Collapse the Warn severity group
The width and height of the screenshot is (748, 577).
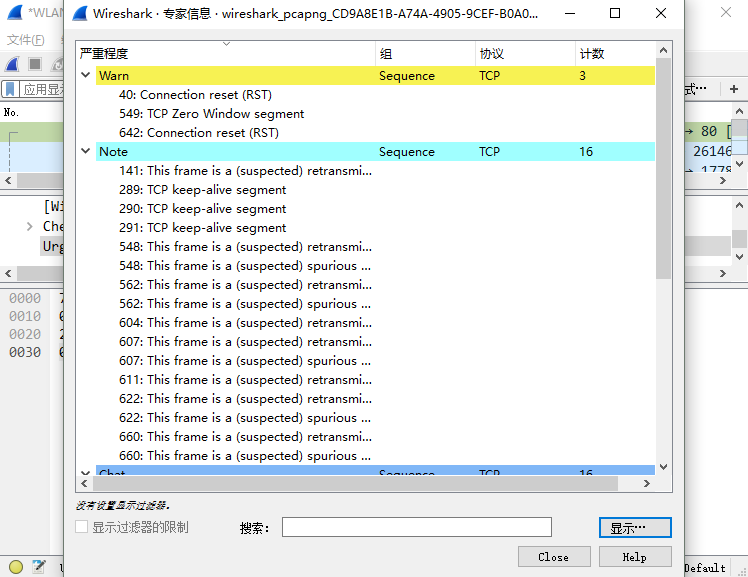(x=86, y=75)
